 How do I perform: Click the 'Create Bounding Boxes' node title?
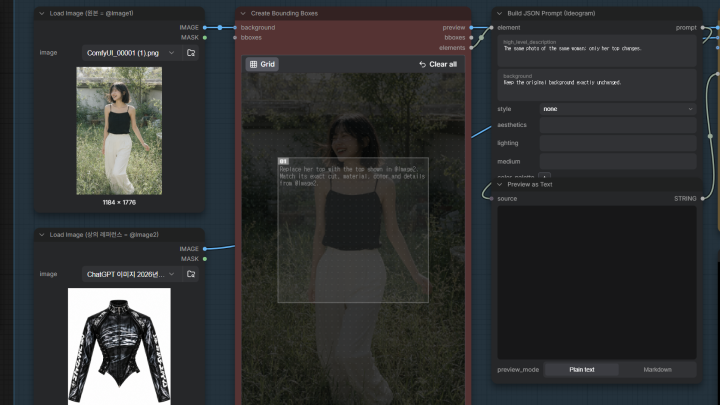pos(284,14)
